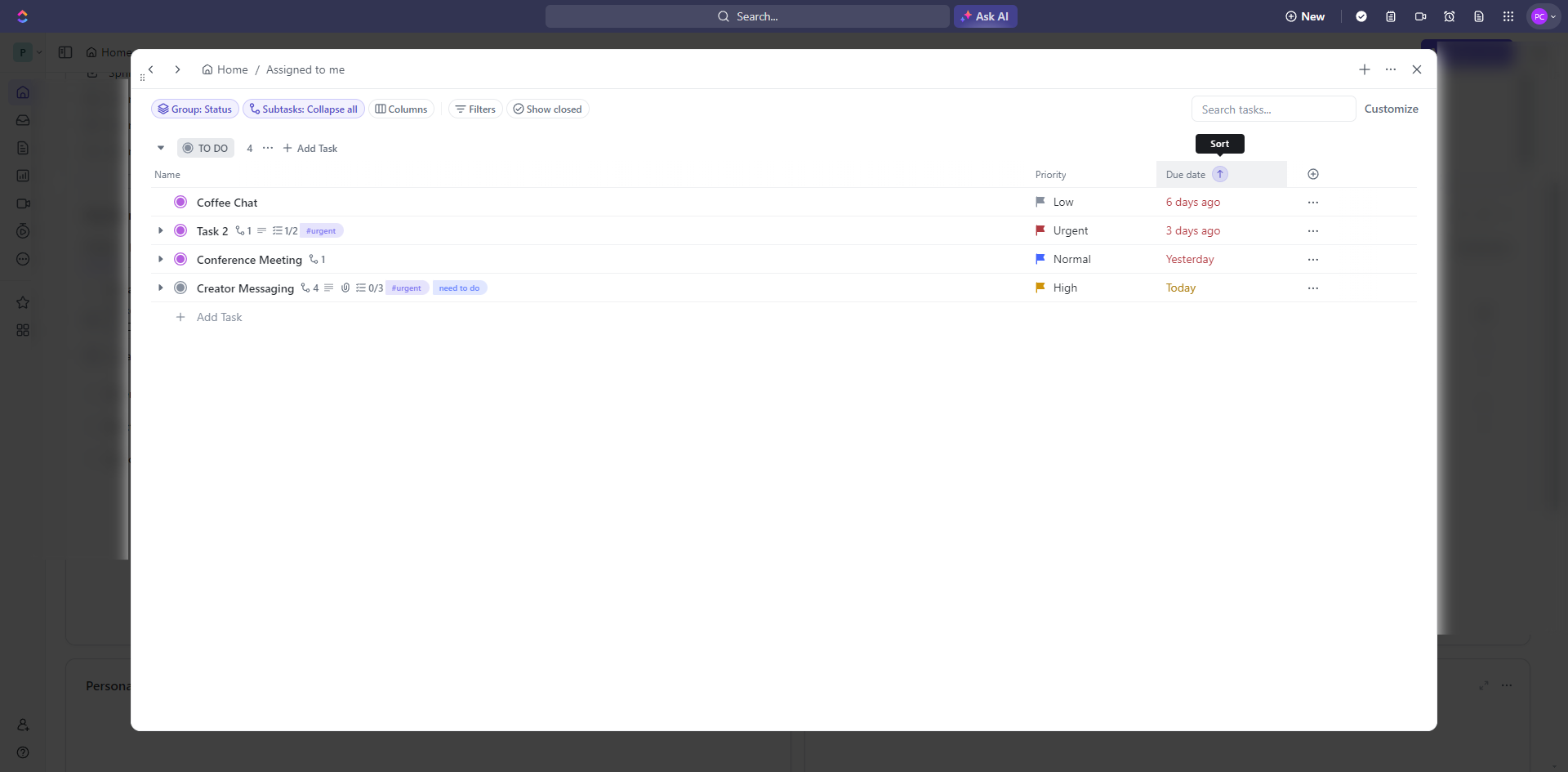Open the Favorites star icon in the sidebar

[23, 302]
